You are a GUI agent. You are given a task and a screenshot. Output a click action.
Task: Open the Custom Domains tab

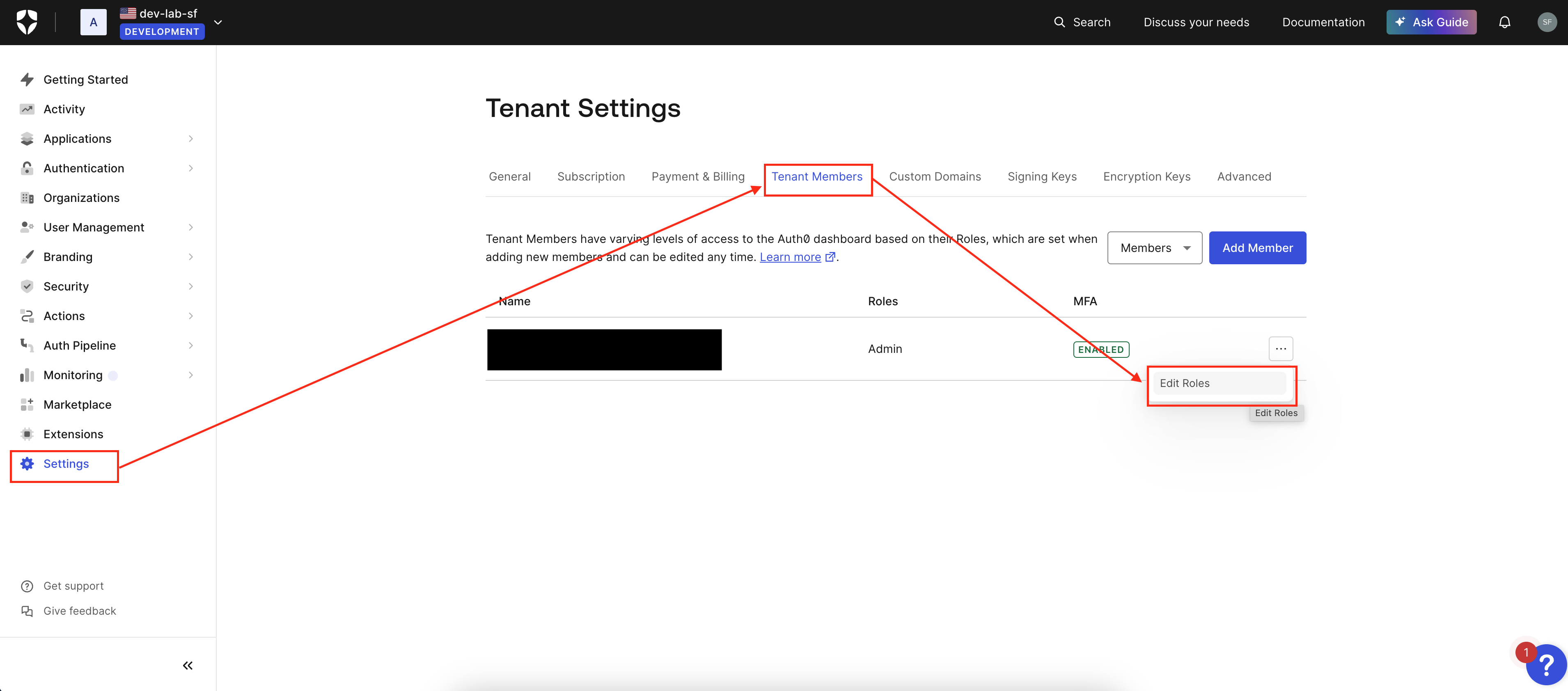pyautogui.click(x=935, y=176)
